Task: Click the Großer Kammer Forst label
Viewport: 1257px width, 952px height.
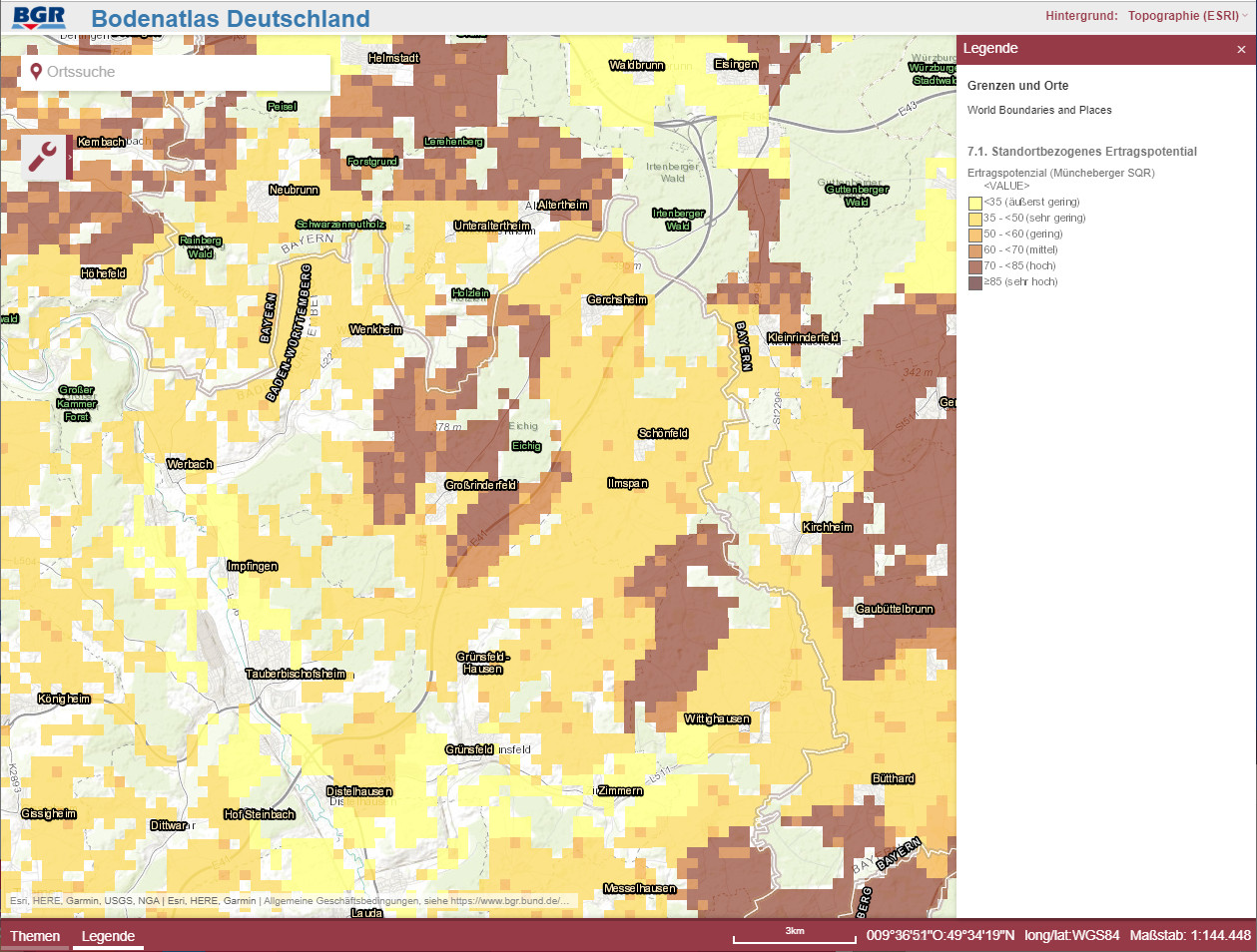Action: point(77,403)
